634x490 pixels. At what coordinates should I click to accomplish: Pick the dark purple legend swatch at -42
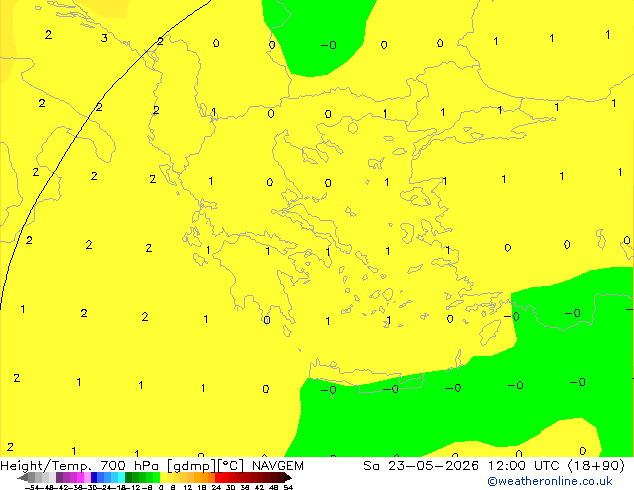59,477
